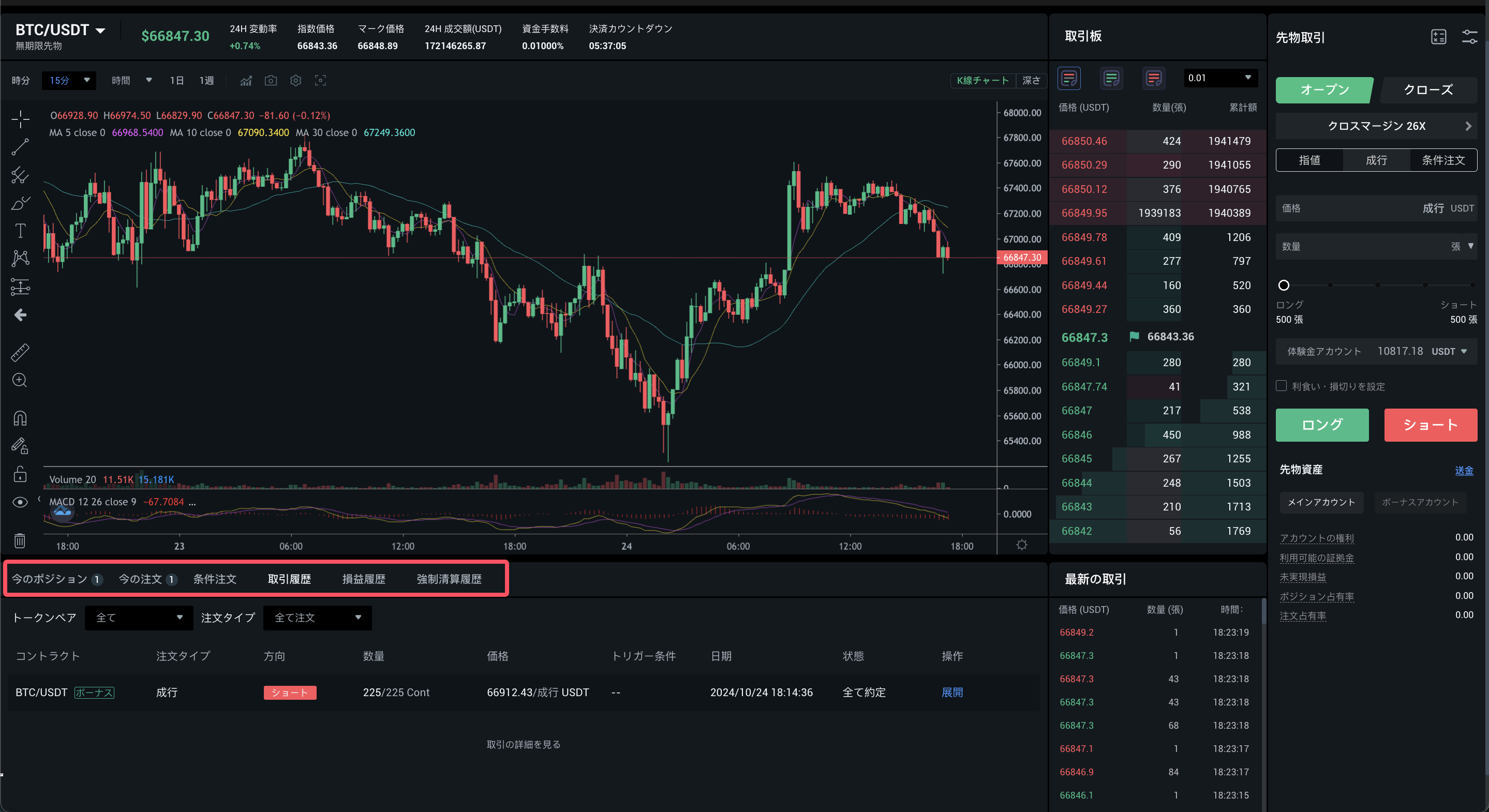Open chart settings gear icon
The width and height of the screenshot is (1489, 812).
pos(295,80)
